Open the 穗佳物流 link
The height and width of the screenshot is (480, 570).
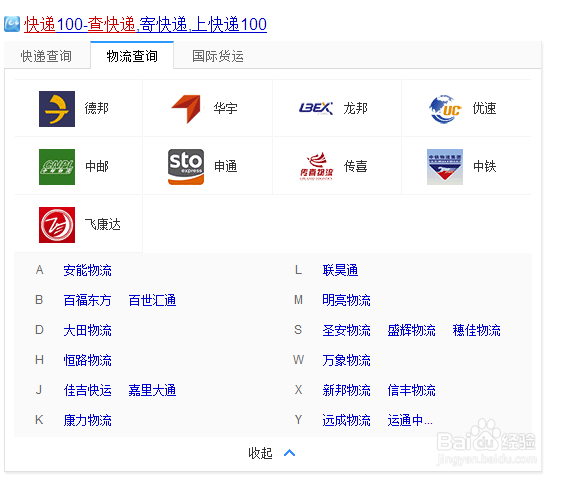click(x=477, y=330)
